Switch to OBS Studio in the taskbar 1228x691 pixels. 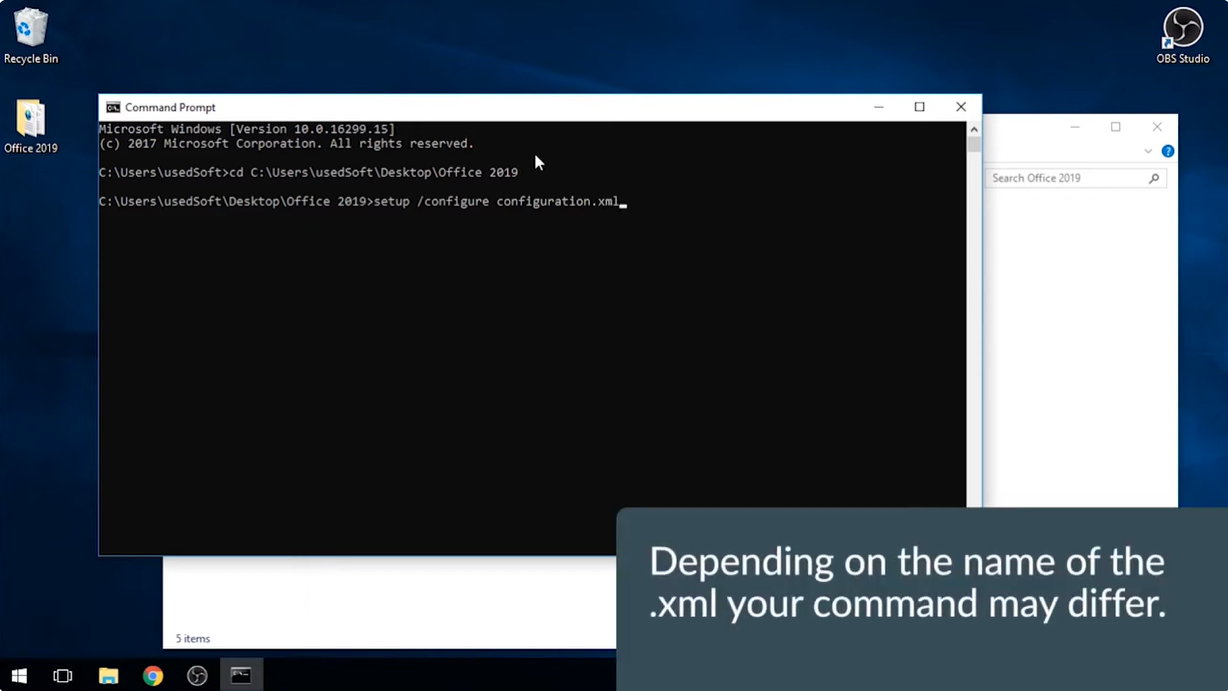click(x=197, y=676)
